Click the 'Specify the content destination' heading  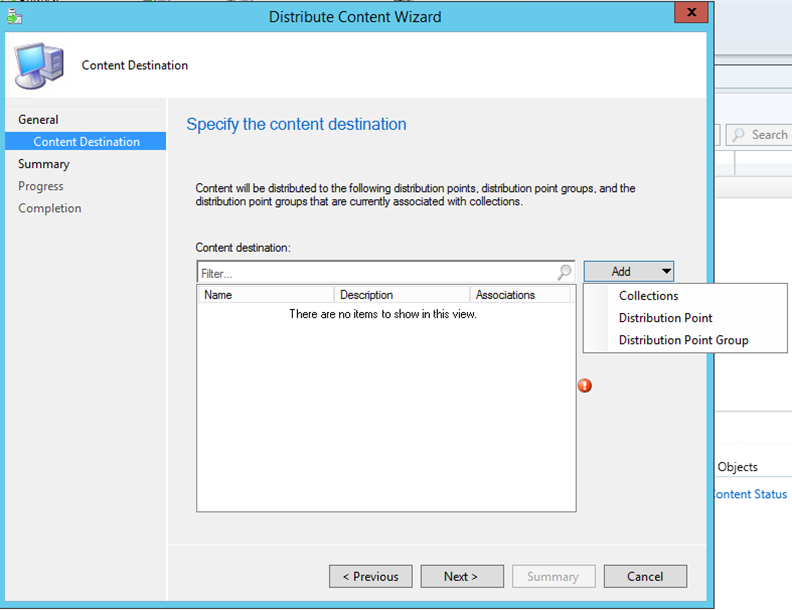coord(296,124)
